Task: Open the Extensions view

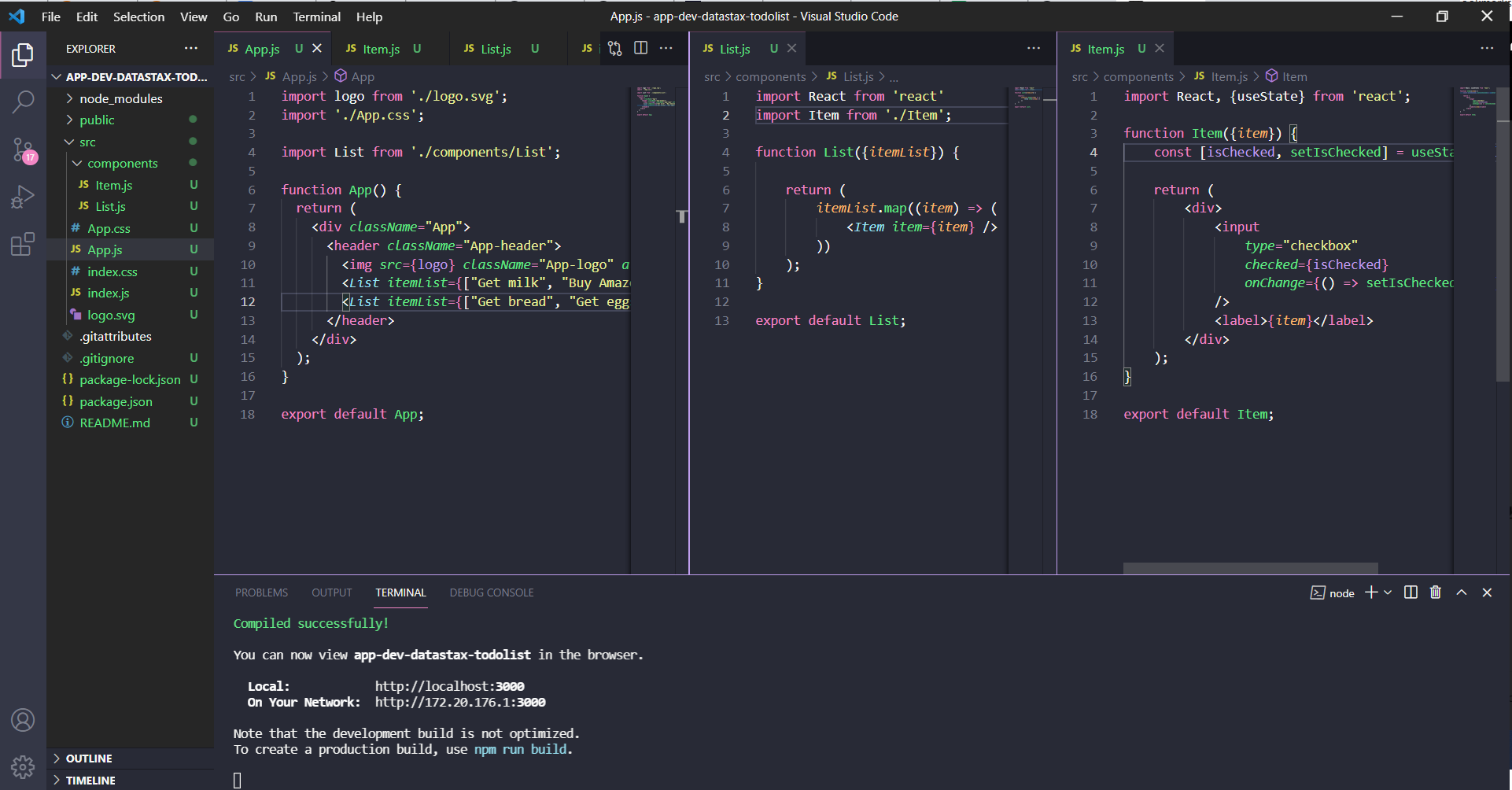Action: pyautogui.click(x=23, y=244)
